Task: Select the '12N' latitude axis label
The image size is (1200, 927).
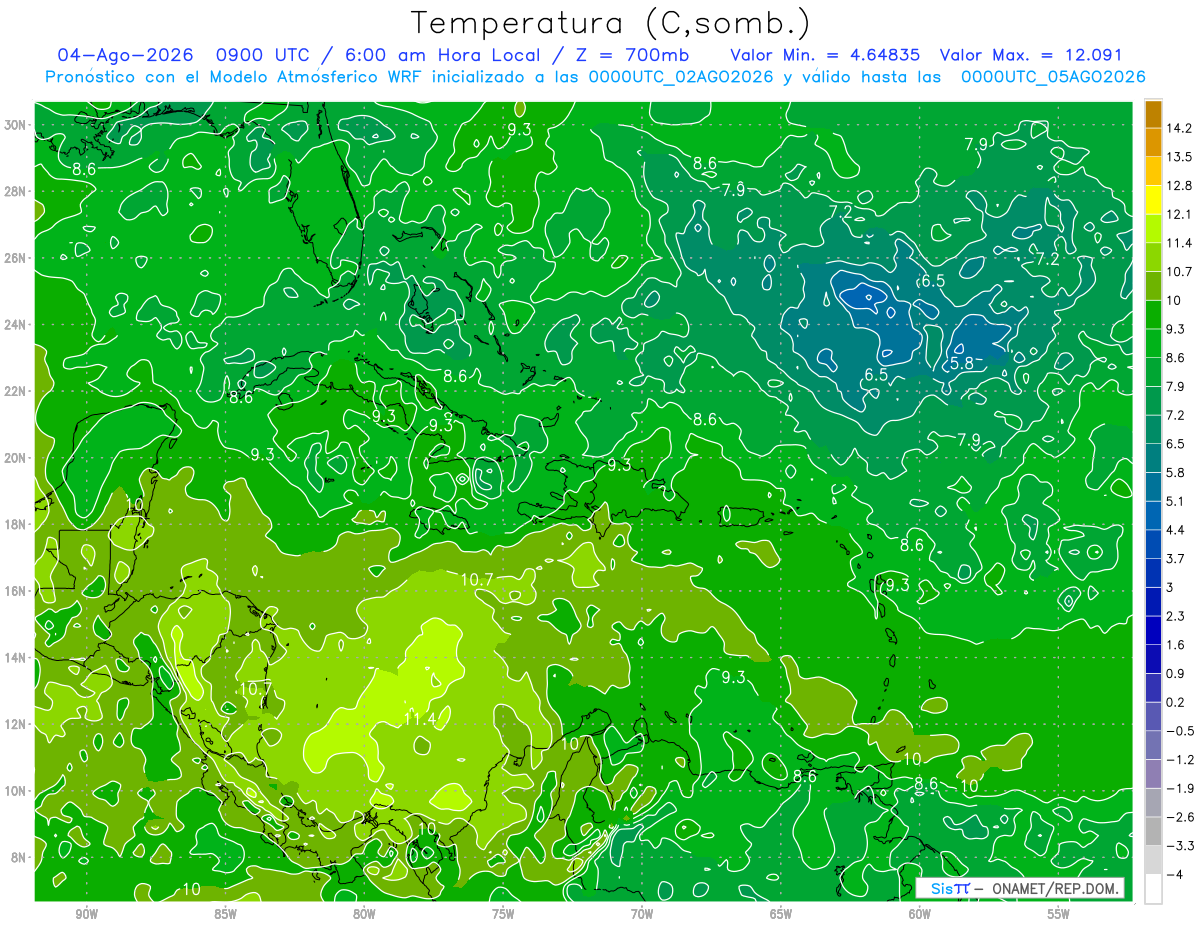Action: click(x=15, y=724)
